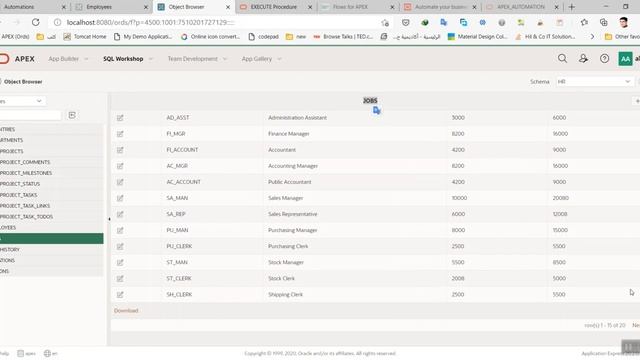Click the JOBS table title
This screenshot has width=640, height=360.
point(370,100)
